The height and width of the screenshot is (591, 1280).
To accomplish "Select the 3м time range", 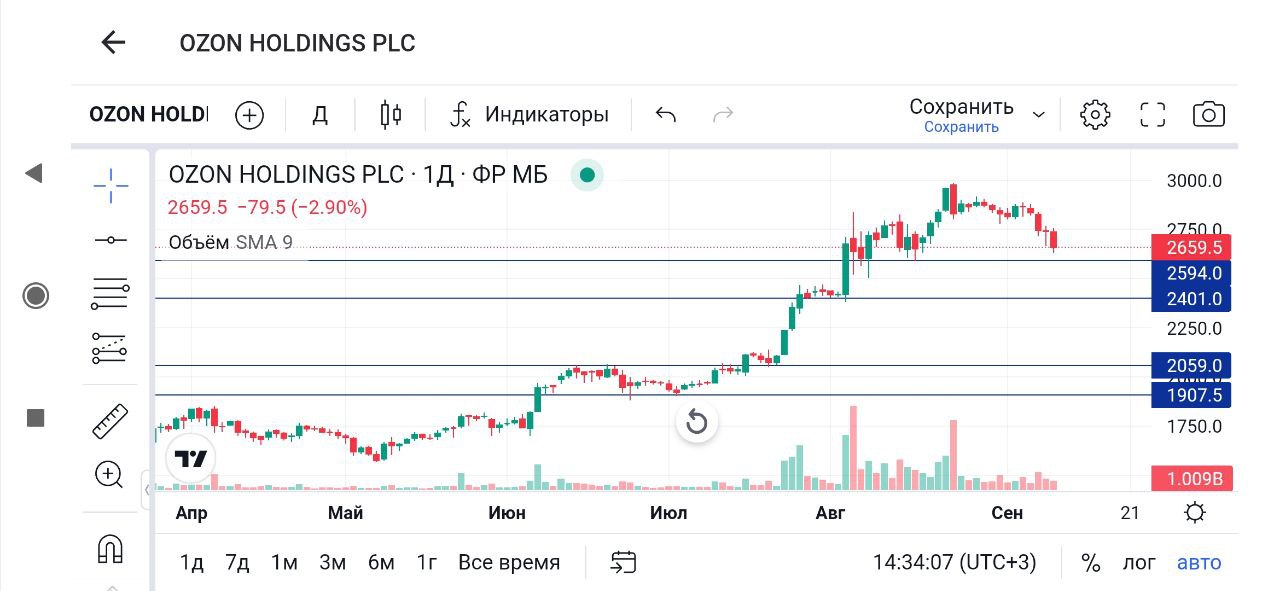I will click(332, 563).
